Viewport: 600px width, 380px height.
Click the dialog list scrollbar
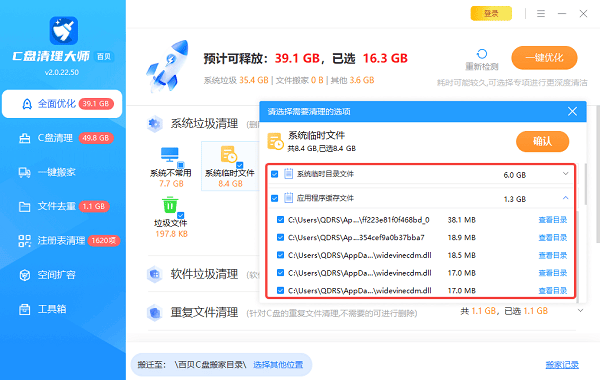(x=585, y=184)
